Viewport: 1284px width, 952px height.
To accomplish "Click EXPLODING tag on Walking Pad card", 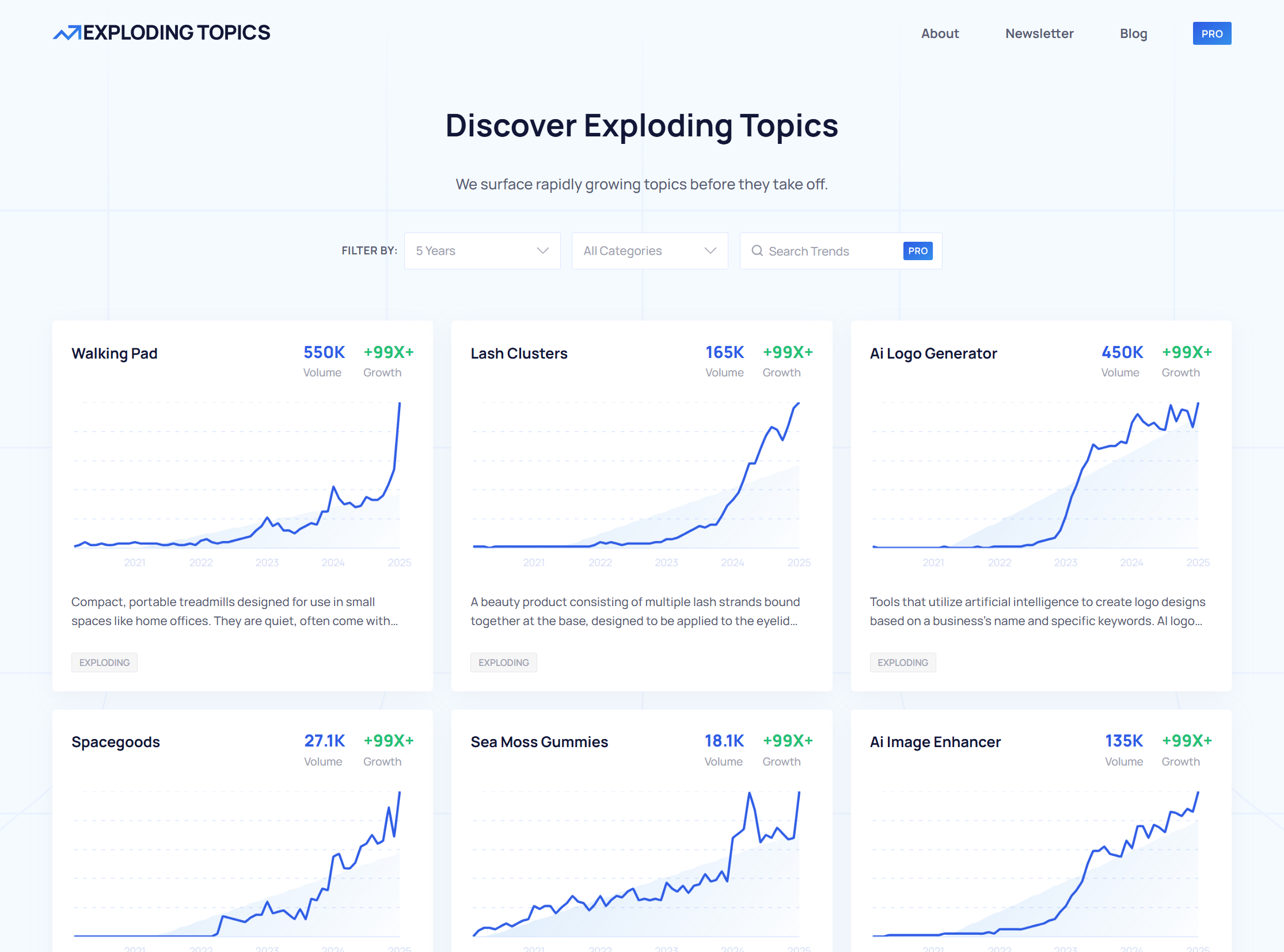I will pos(104,662).
